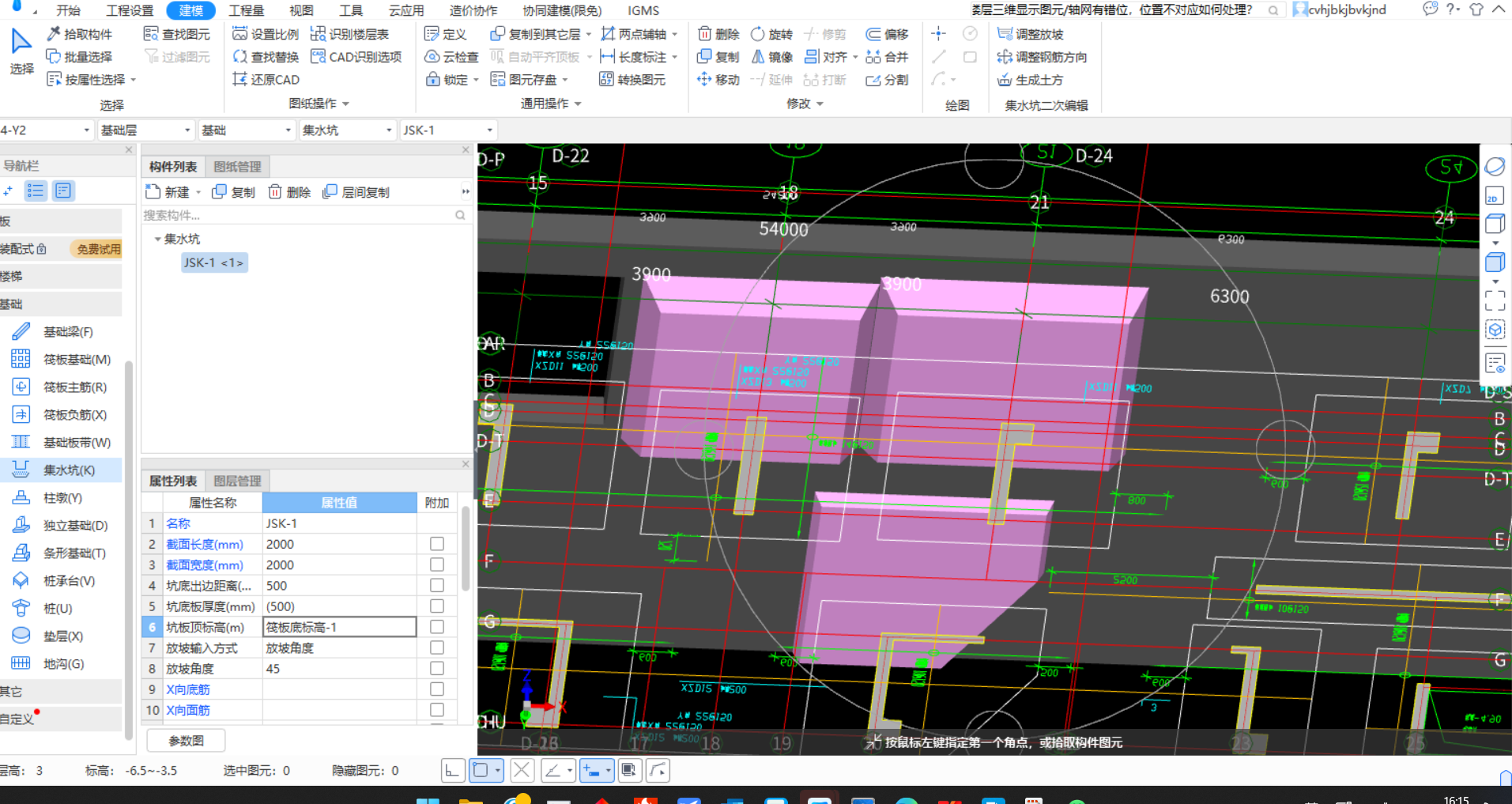The height and width of the screenshot is (804, 1512).
Task: Tick the 坑板顶标高(m) 附加 checkbox
Action: tap(437, 627)
